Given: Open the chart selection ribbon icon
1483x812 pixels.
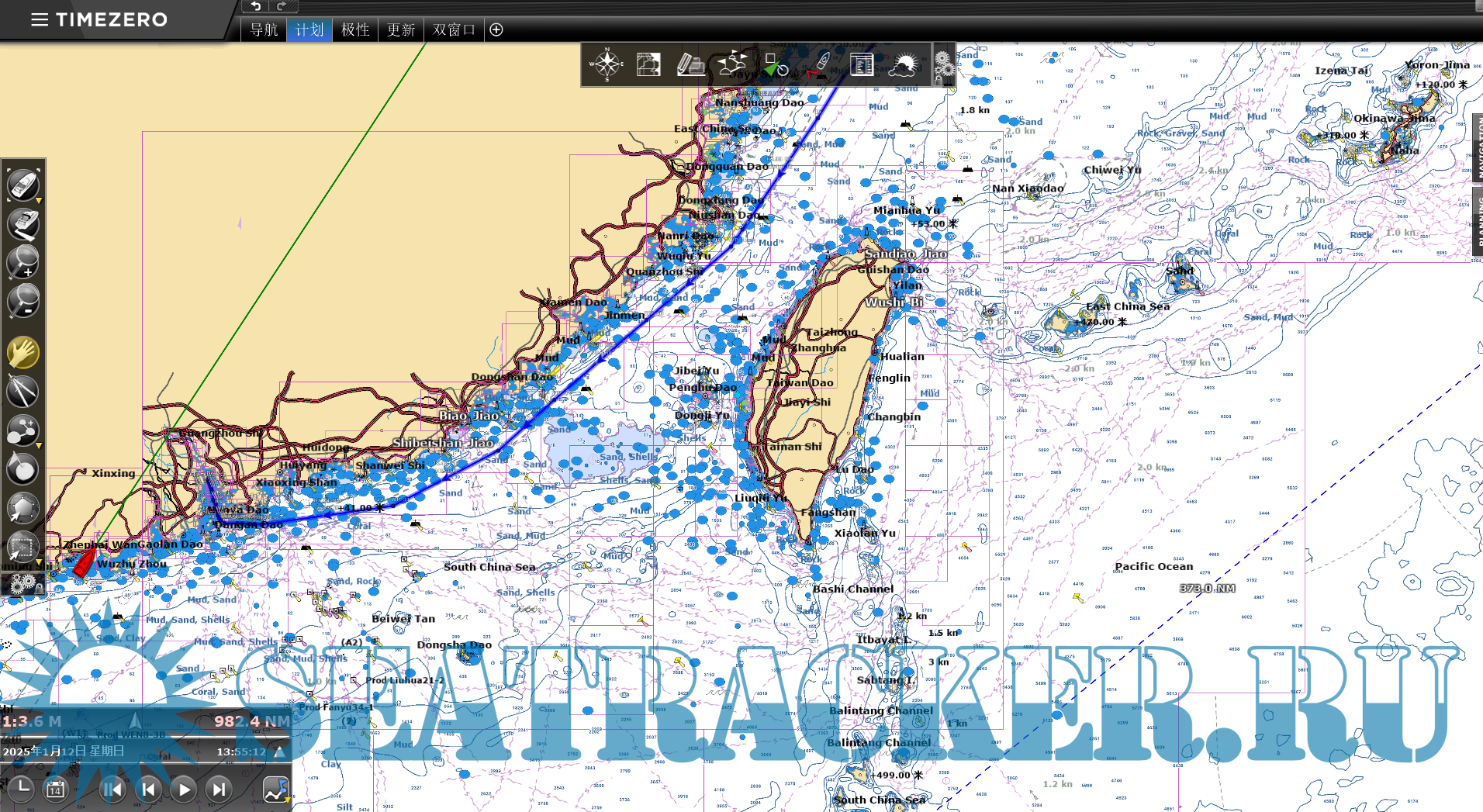Looking at the screenshot, I should 648,64.
